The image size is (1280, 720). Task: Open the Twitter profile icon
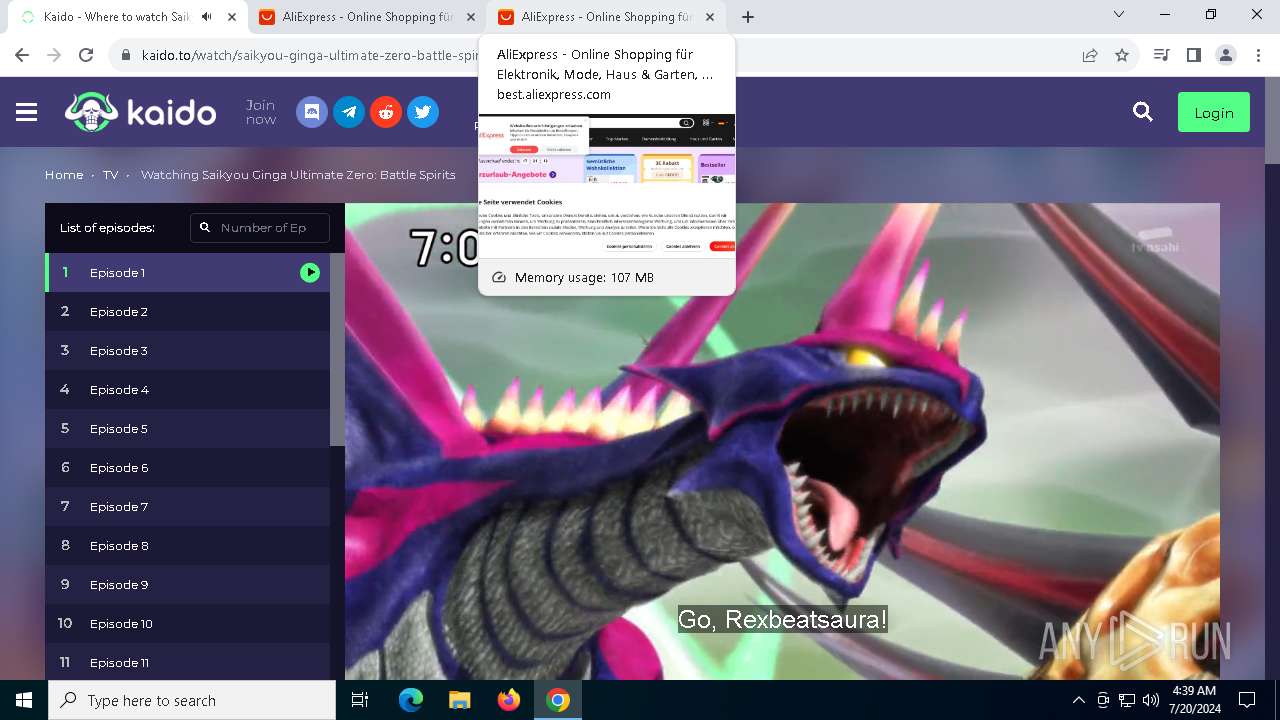pos(423,112)
